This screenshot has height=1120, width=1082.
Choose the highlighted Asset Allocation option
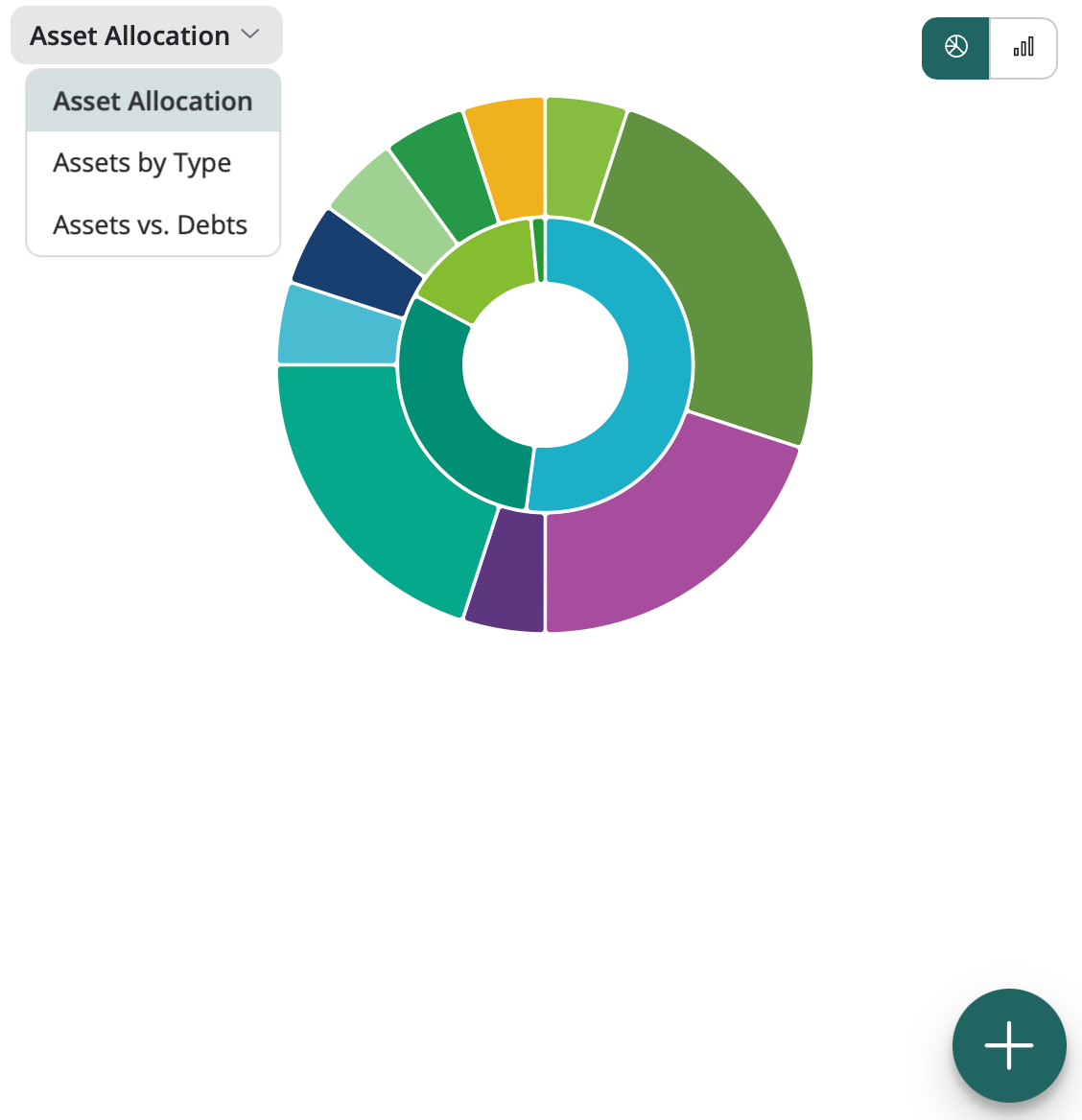[153, 101]
